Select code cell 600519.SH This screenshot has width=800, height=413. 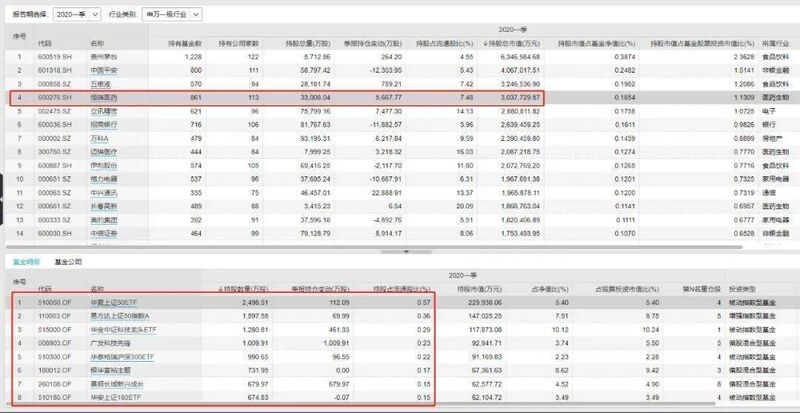(x=53, y=57)
